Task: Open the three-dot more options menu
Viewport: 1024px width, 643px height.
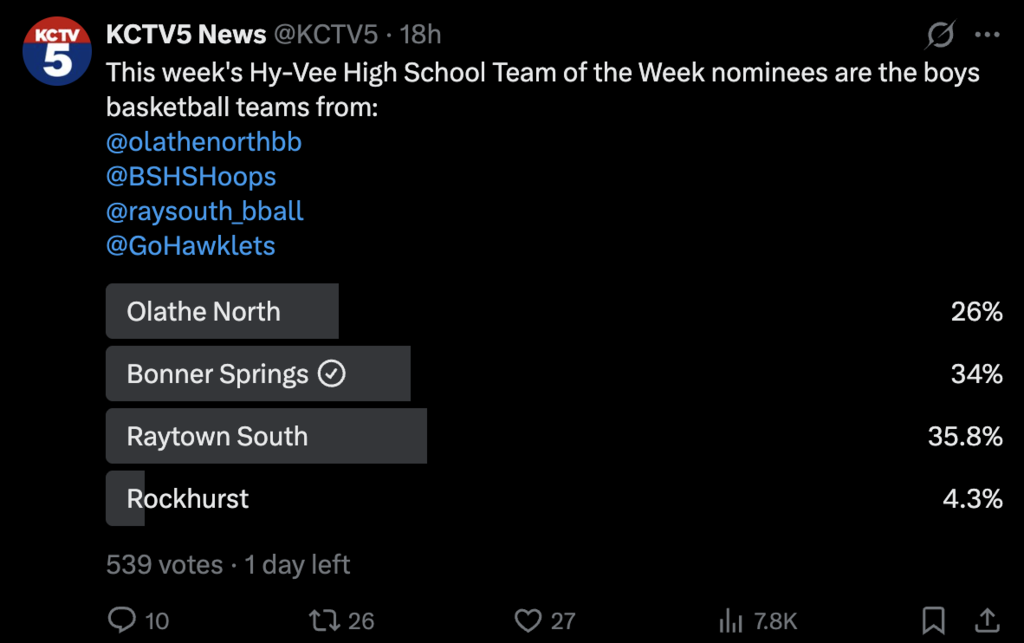Action: (x=987, y=36)
